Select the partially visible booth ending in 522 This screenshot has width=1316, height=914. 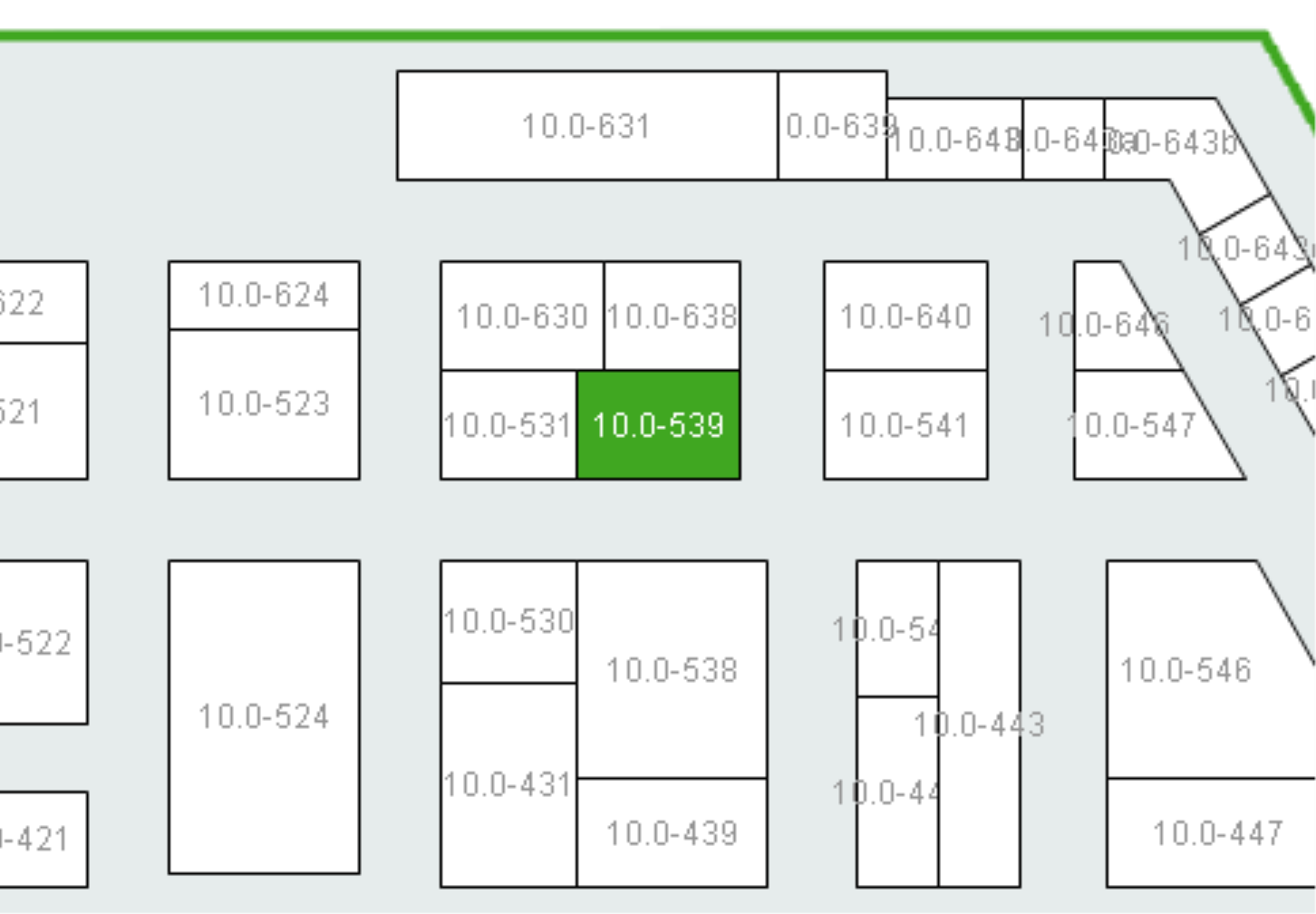pos(44,642)
